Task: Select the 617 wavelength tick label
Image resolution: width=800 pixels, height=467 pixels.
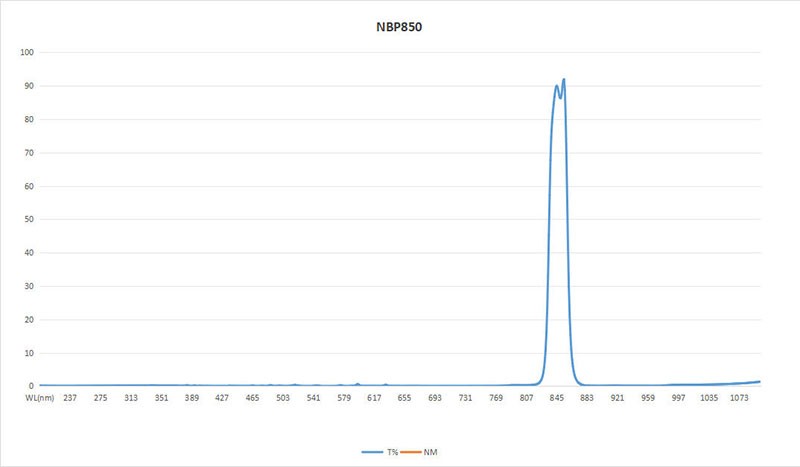Action: (374, 398)
